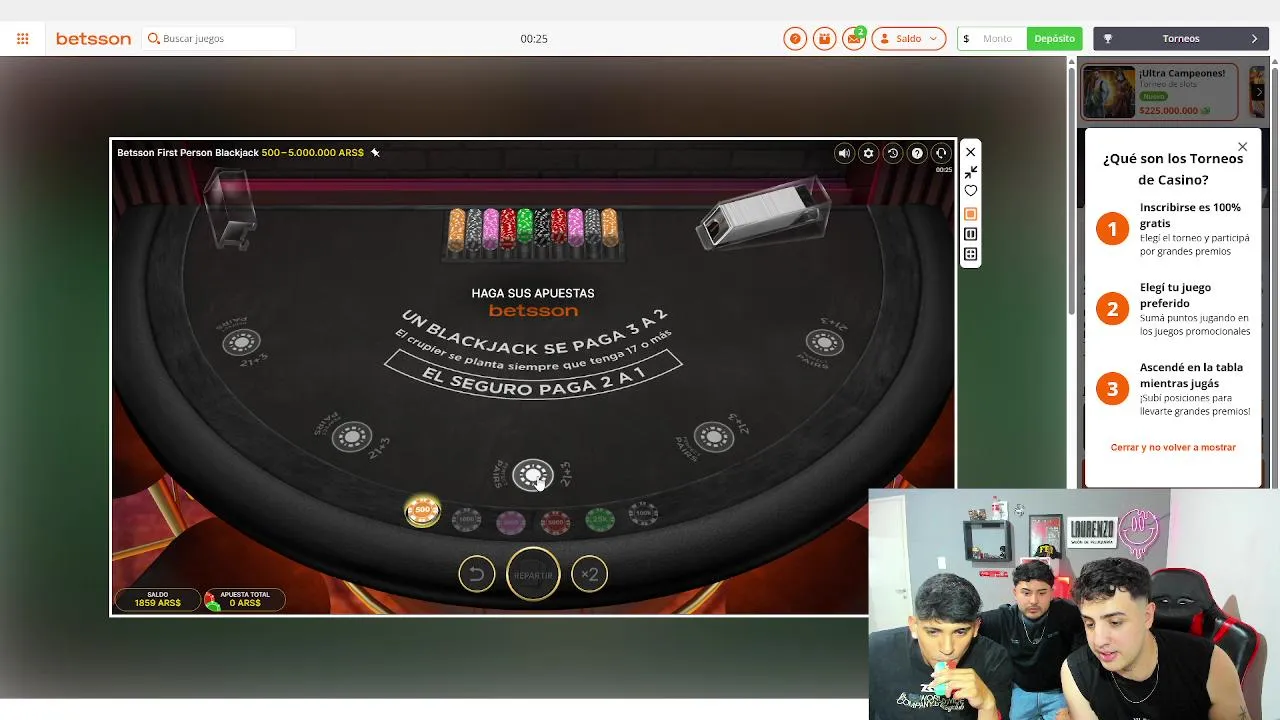The image size is (1280, 720).
Task: Open the messages envelope with badge 2
Action: click(854, 39)
